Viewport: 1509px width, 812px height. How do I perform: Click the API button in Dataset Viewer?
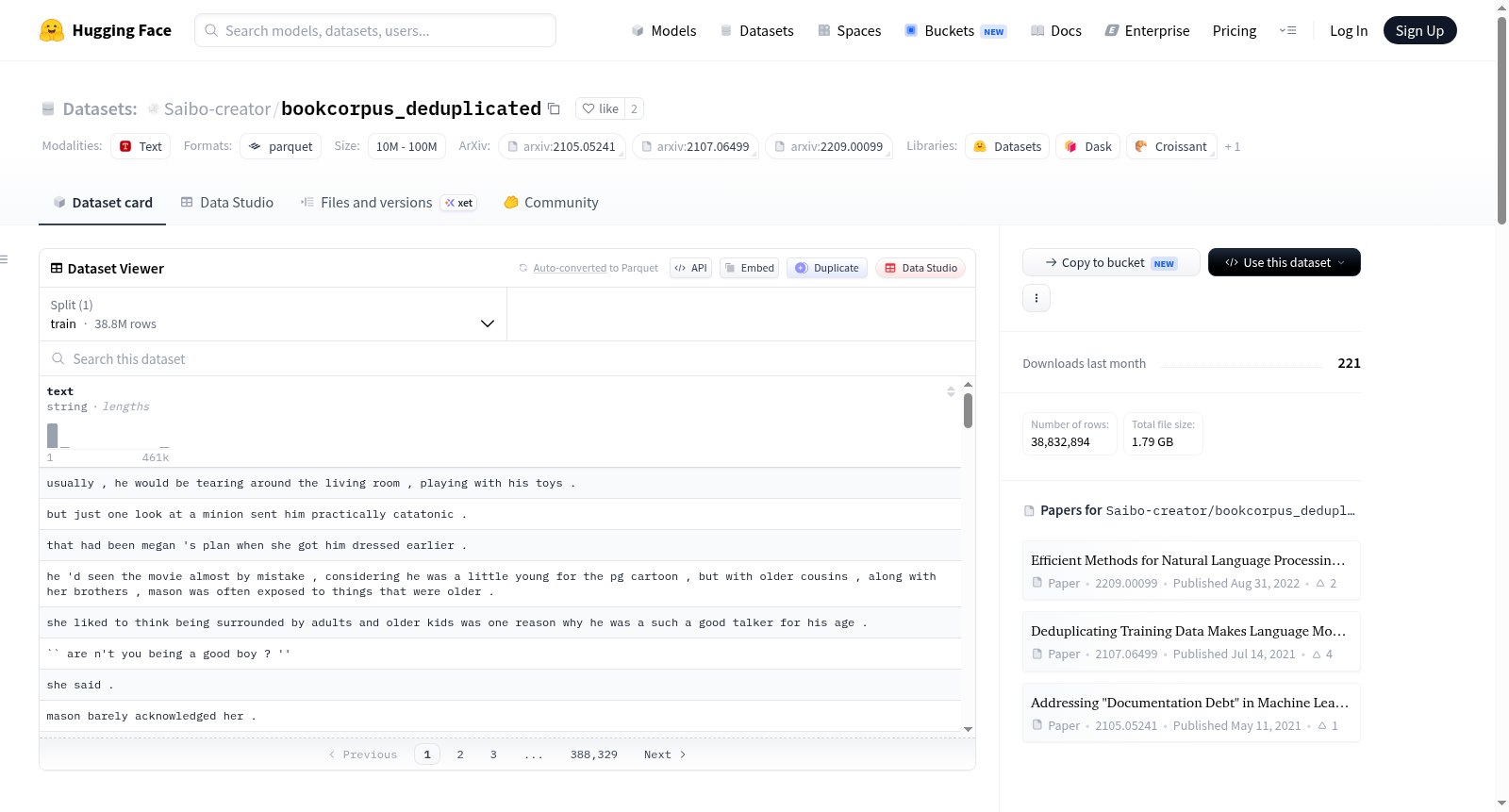[x=690, y=268]
